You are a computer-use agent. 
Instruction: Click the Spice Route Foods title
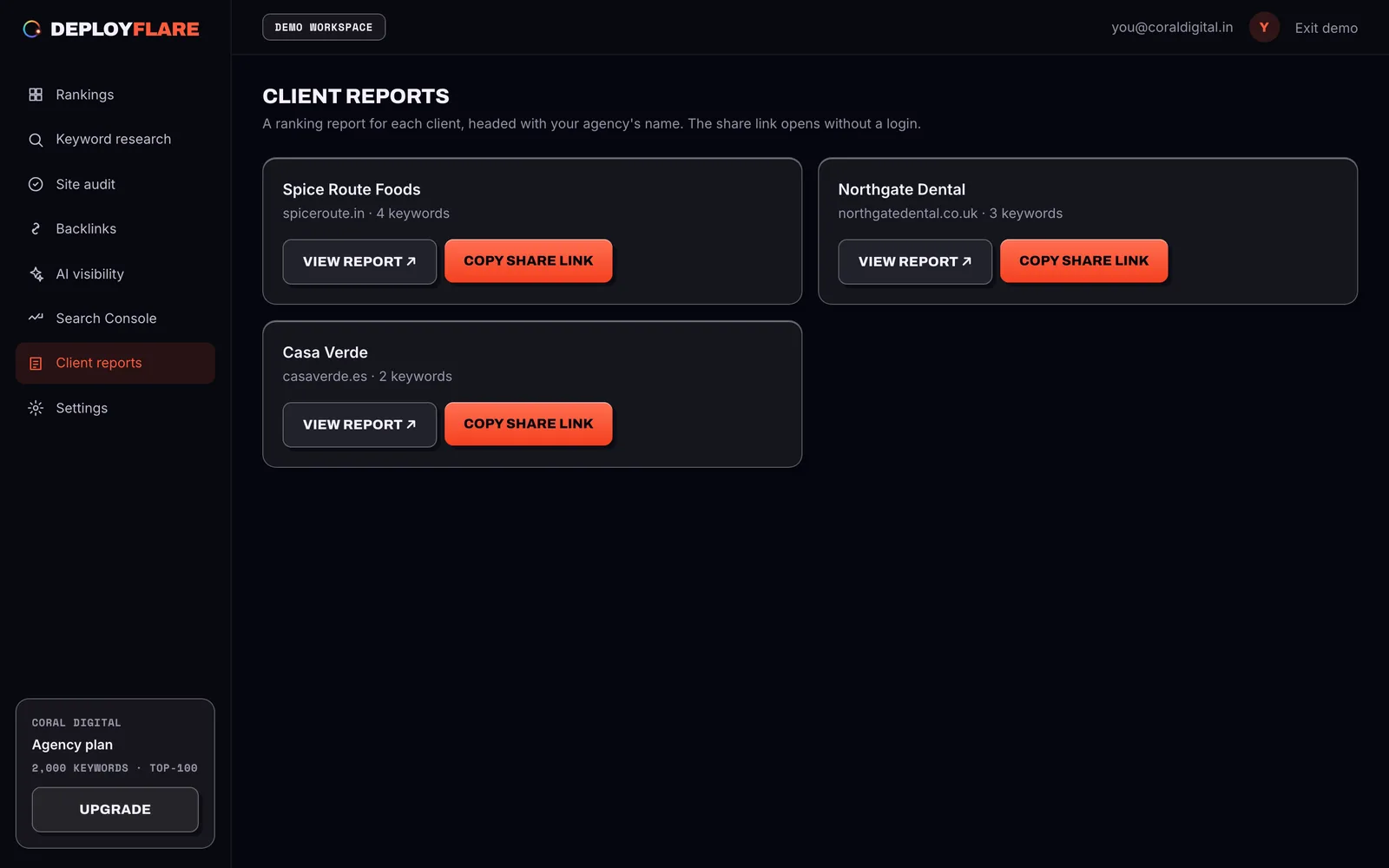coord(352,189)
